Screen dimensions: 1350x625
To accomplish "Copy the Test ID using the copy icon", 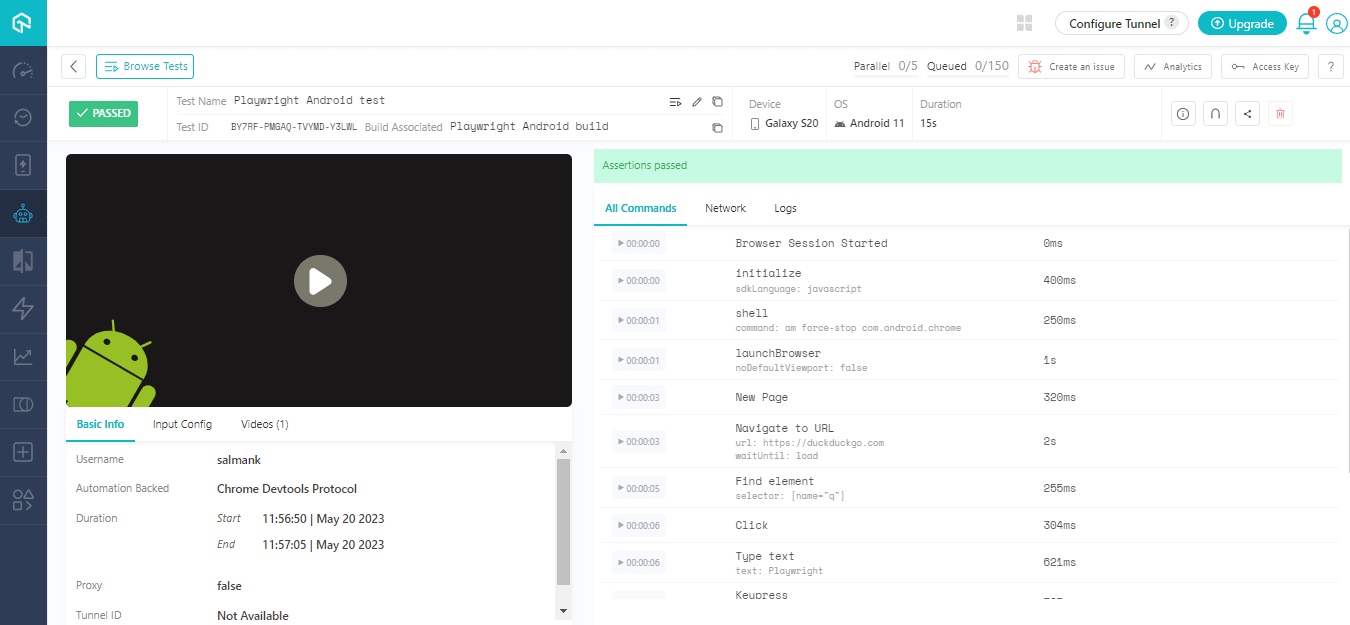I will coord(717,127).
